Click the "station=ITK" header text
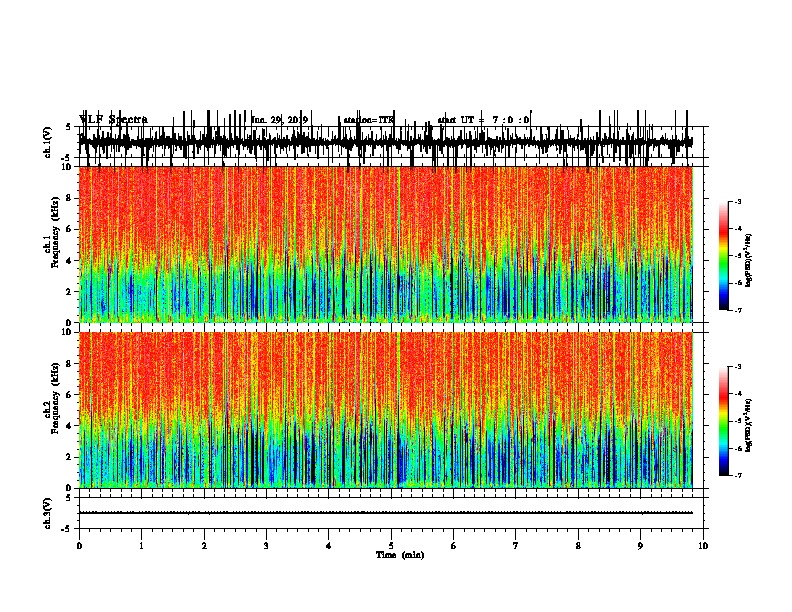The width and height of the screenshot is (792, 612). point(368,120)
